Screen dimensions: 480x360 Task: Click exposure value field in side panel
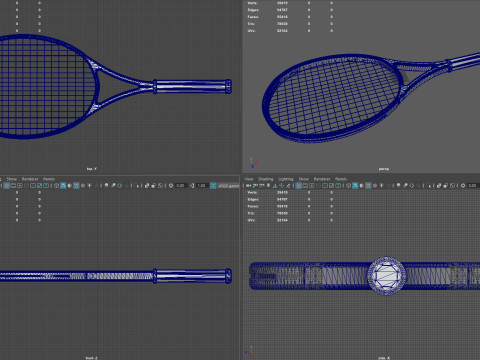tap(473, 186)
